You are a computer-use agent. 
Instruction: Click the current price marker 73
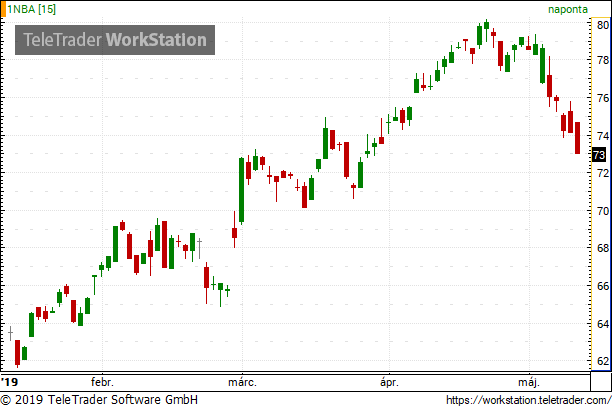tap(599, 155)
